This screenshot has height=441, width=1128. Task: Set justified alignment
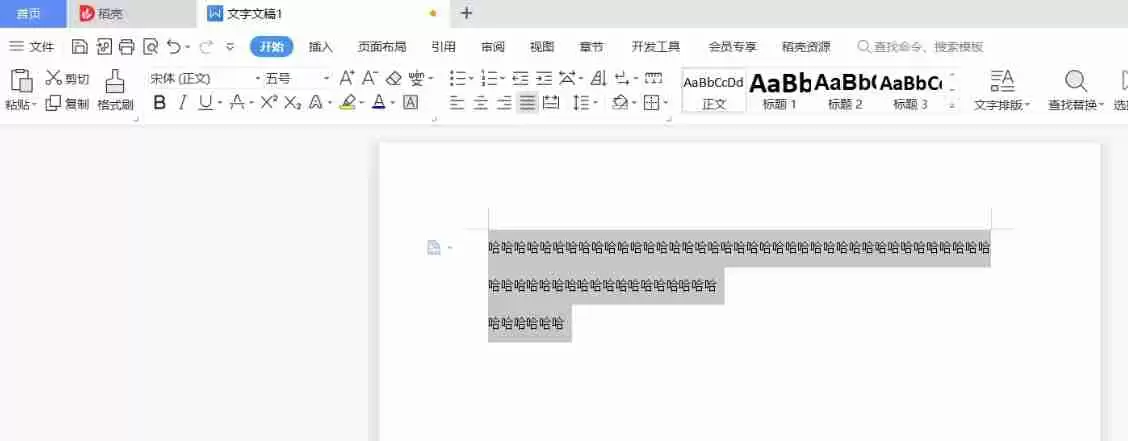tap(527, 103)
